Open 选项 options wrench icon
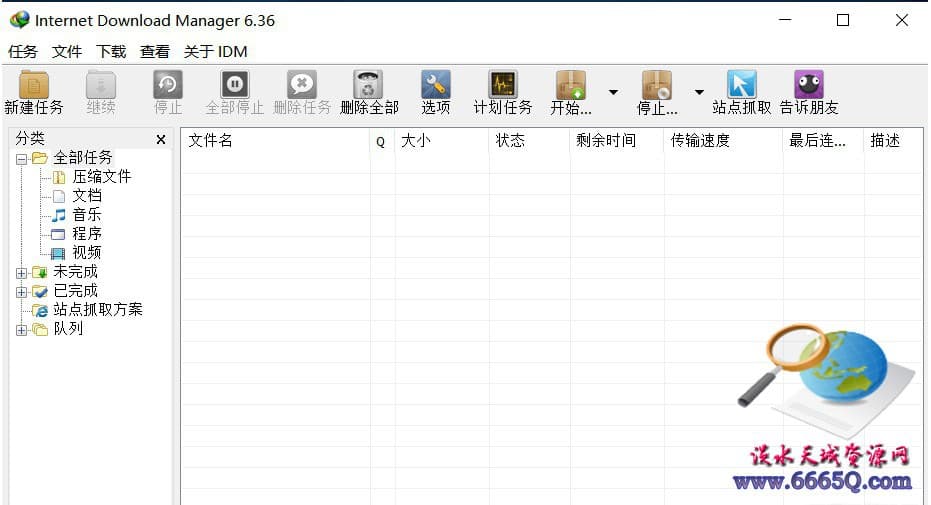 point(436,85)
